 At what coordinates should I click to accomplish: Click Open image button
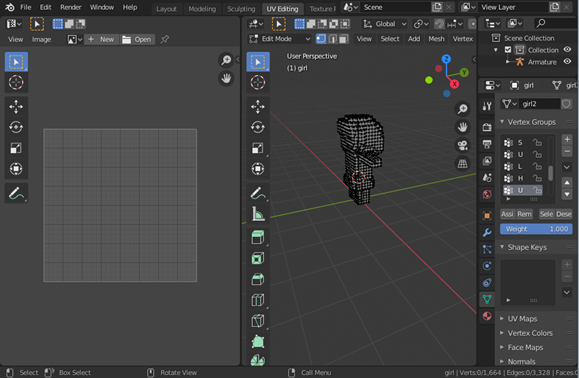[137, 39]
